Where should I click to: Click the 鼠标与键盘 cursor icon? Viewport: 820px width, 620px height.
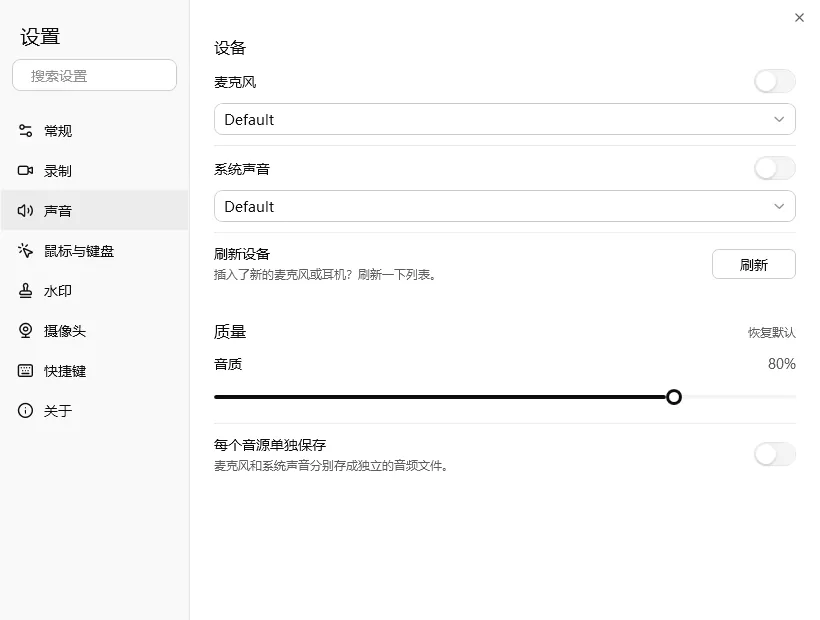pos(25,250)
